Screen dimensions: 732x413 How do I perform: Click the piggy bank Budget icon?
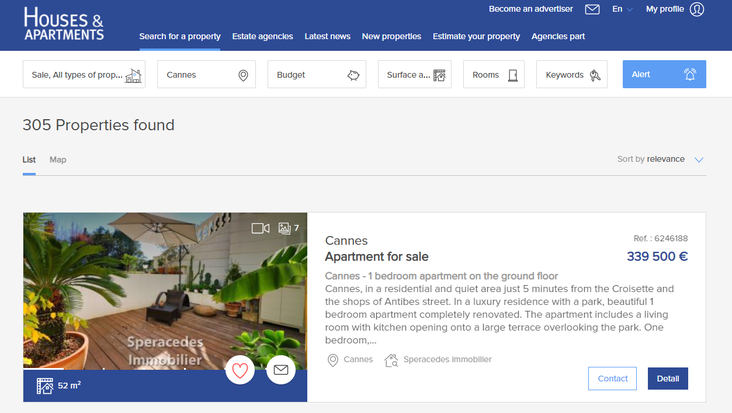(x=353, y=75)
